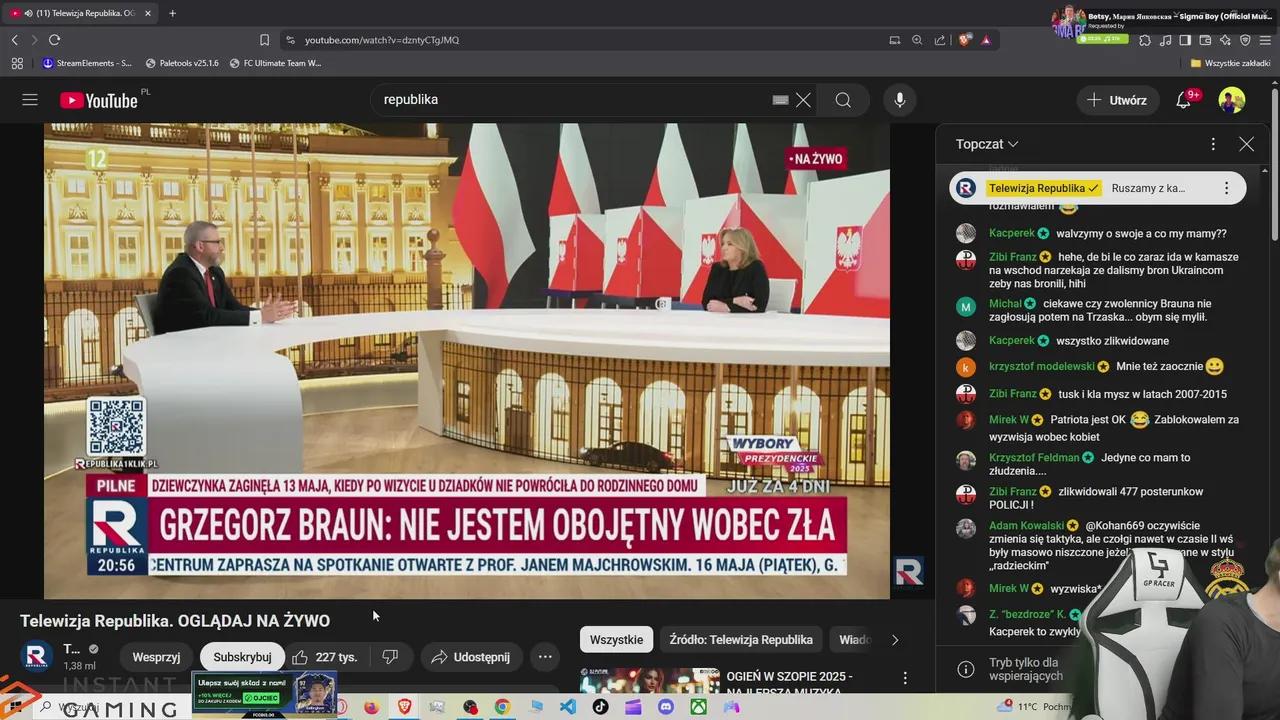This screenshot has width=1280, height=720.
Task: Select the Wszystkie filter chip
Action: pos(616,640)
